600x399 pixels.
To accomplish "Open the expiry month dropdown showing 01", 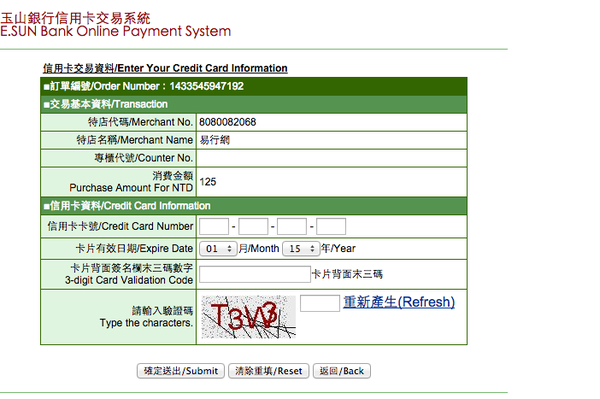I will pyautogui.click(x=218, y=249).
